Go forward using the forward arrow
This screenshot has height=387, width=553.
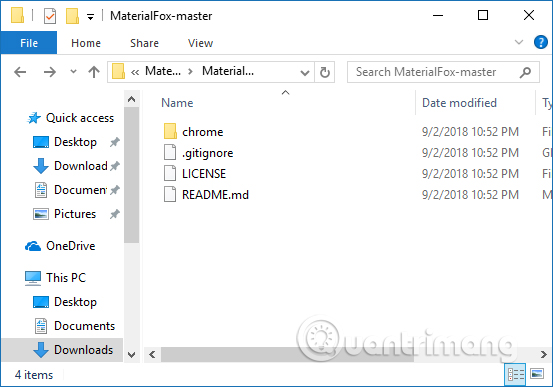coord(50,72)
